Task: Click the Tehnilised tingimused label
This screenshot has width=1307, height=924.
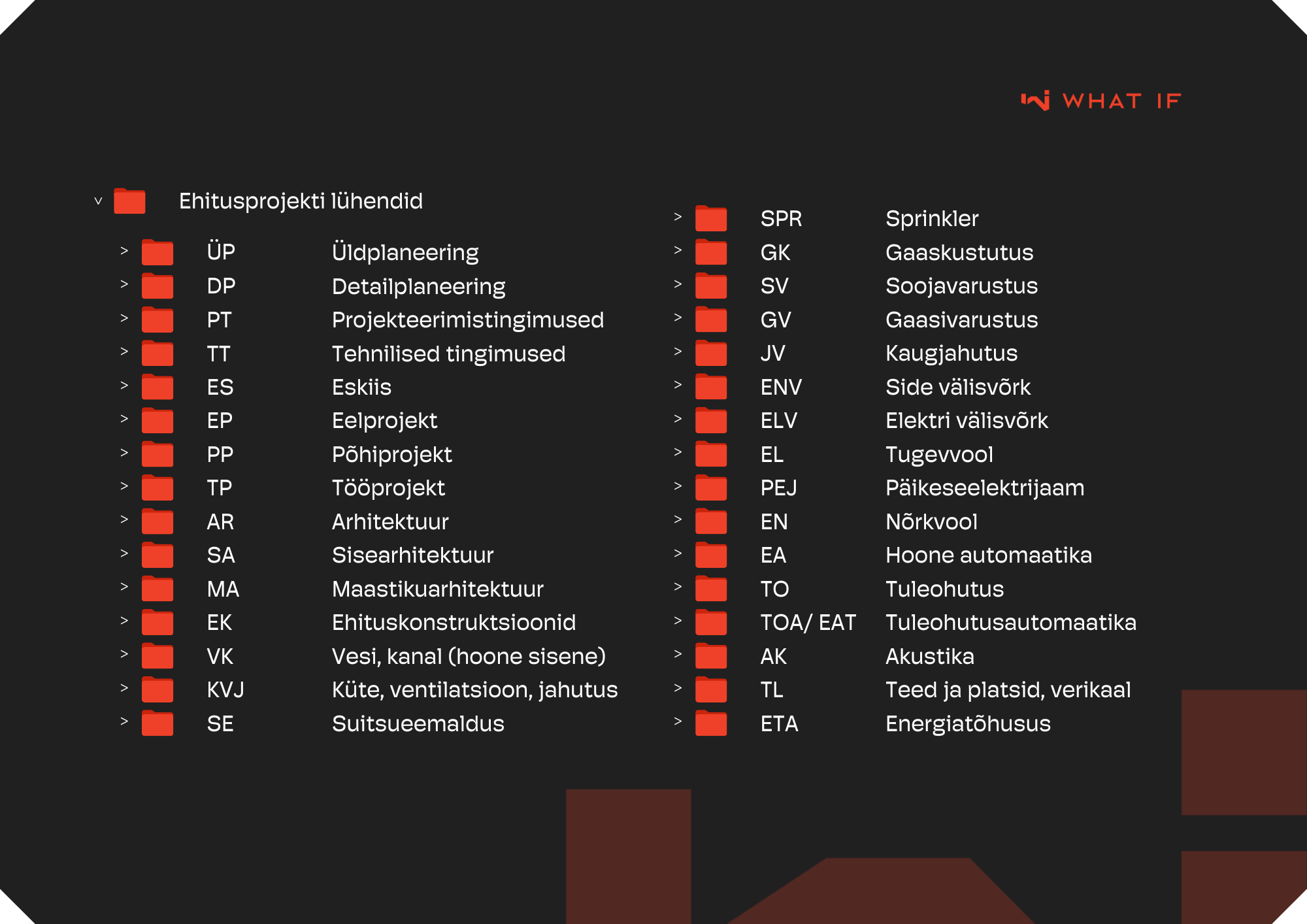Action: point(448,354)
